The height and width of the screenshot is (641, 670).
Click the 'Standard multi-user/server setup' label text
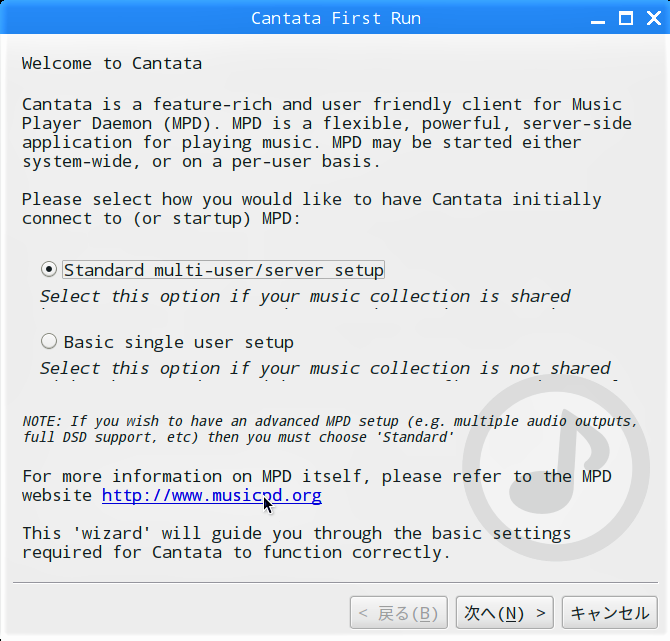[x=223, y=270]
